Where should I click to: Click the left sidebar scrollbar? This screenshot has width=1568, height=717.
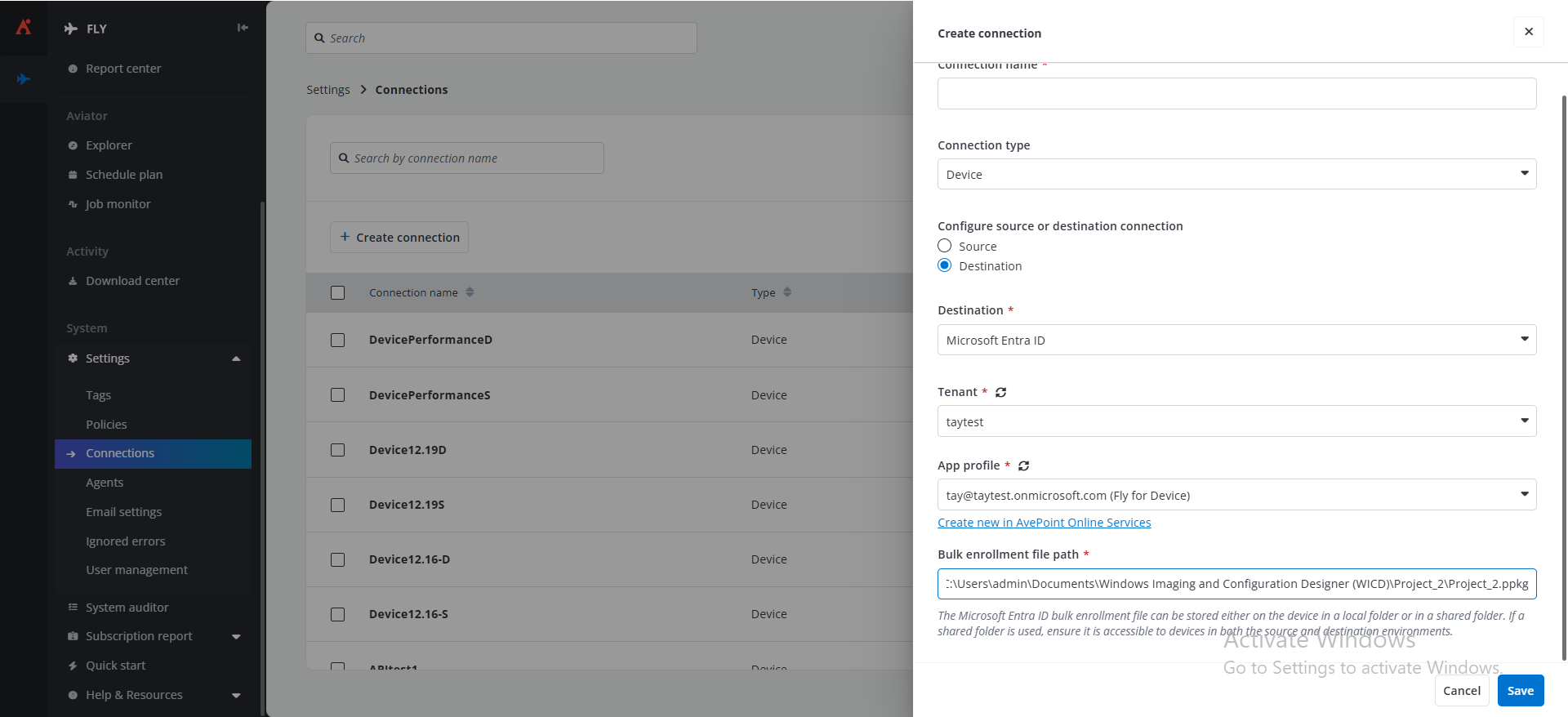tap(262, 457)
